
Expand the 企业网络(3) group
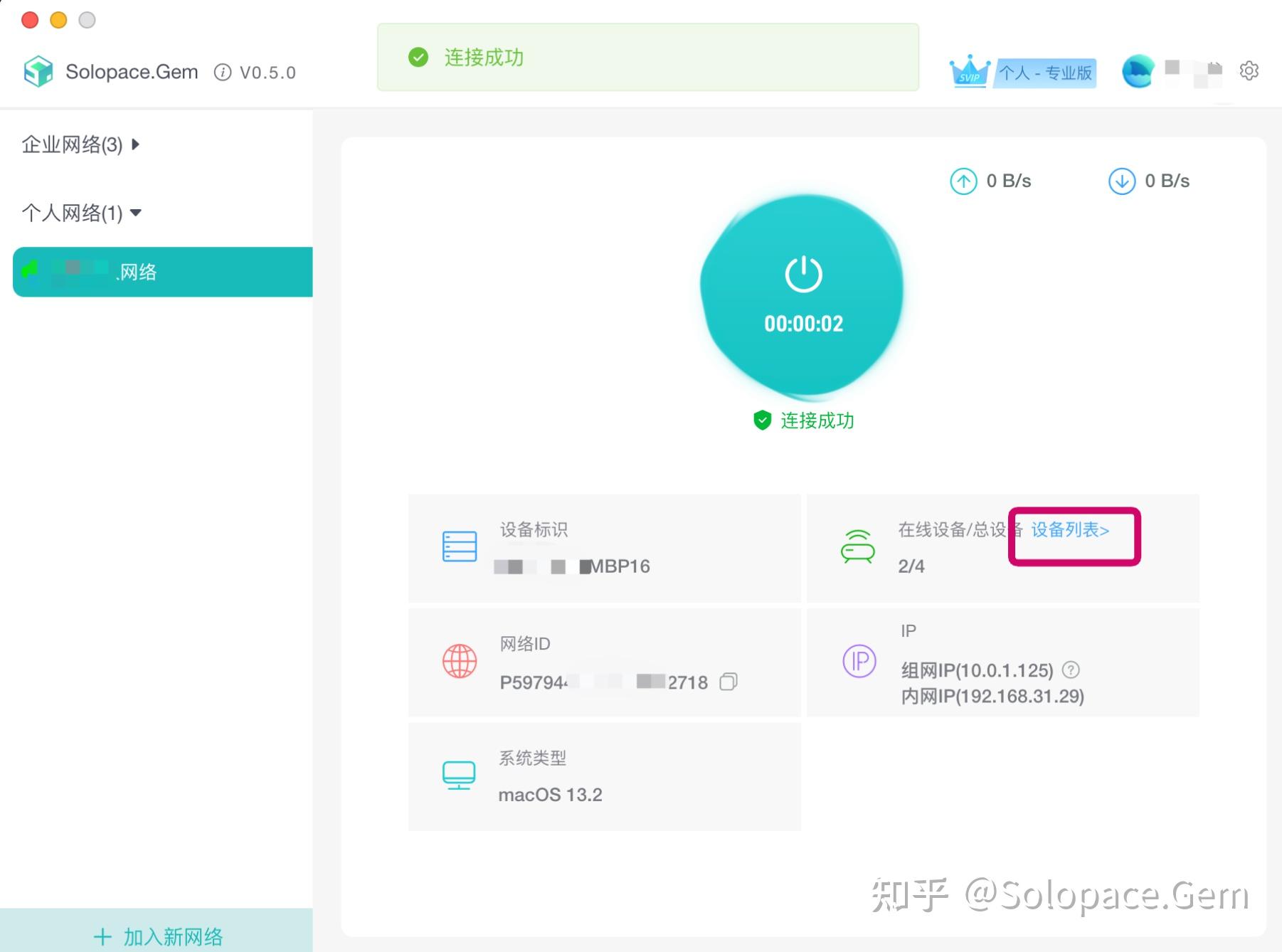pyautogui.click(x=80, y=144)
